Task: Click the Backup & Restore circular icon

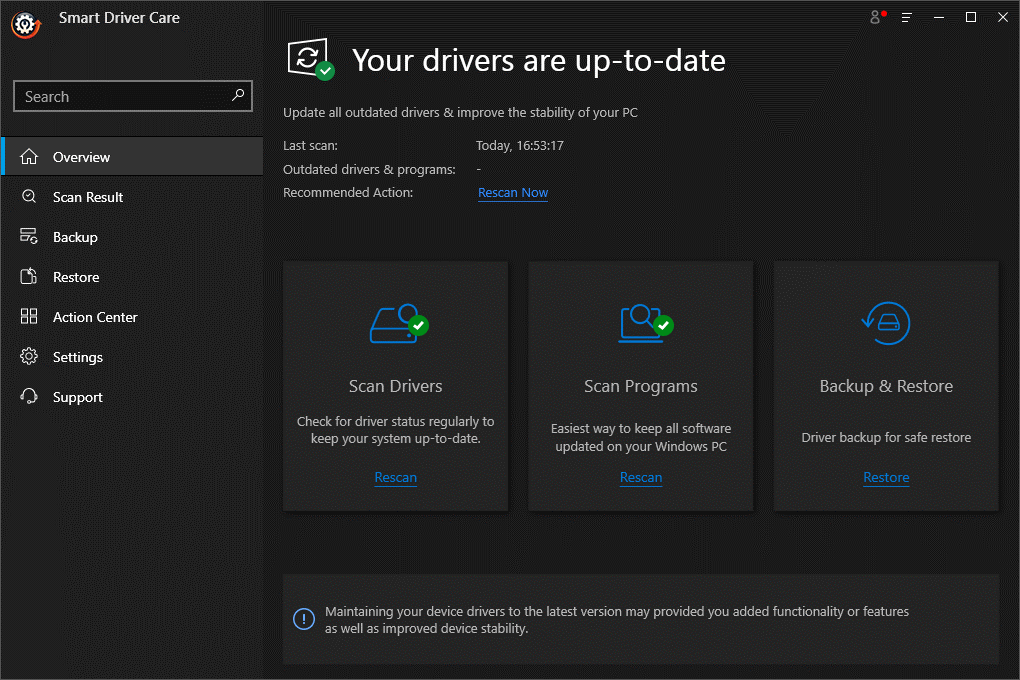Action: point(885,324)
